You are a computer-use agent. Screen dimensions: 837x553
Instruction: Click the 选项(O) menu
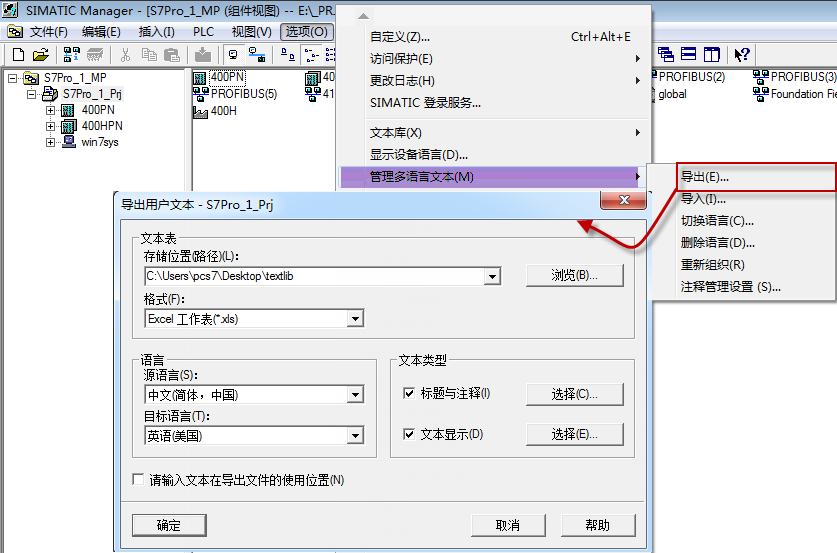pyautogui.click(x=307, y=32)
